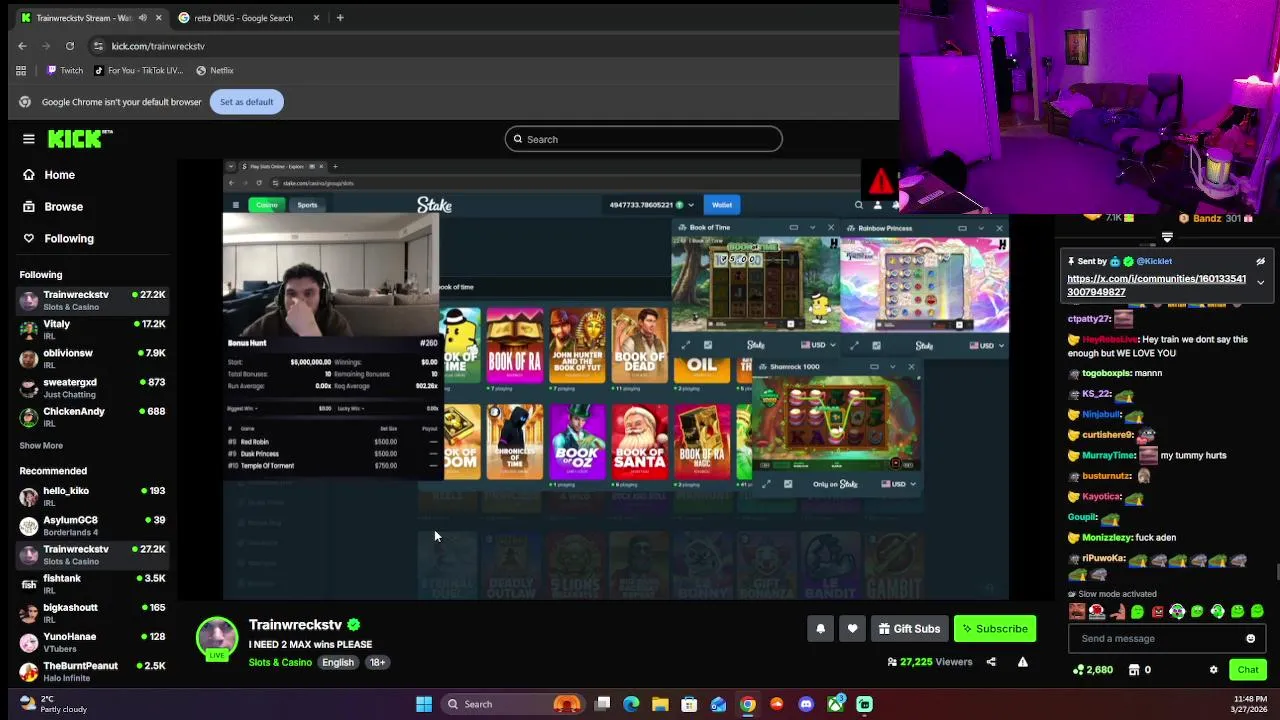Viewport: 1280px width, 720px height.
Task: Select the Book of Oz game thumbnail
Action: pyautogui.click(x=577, y=441)
